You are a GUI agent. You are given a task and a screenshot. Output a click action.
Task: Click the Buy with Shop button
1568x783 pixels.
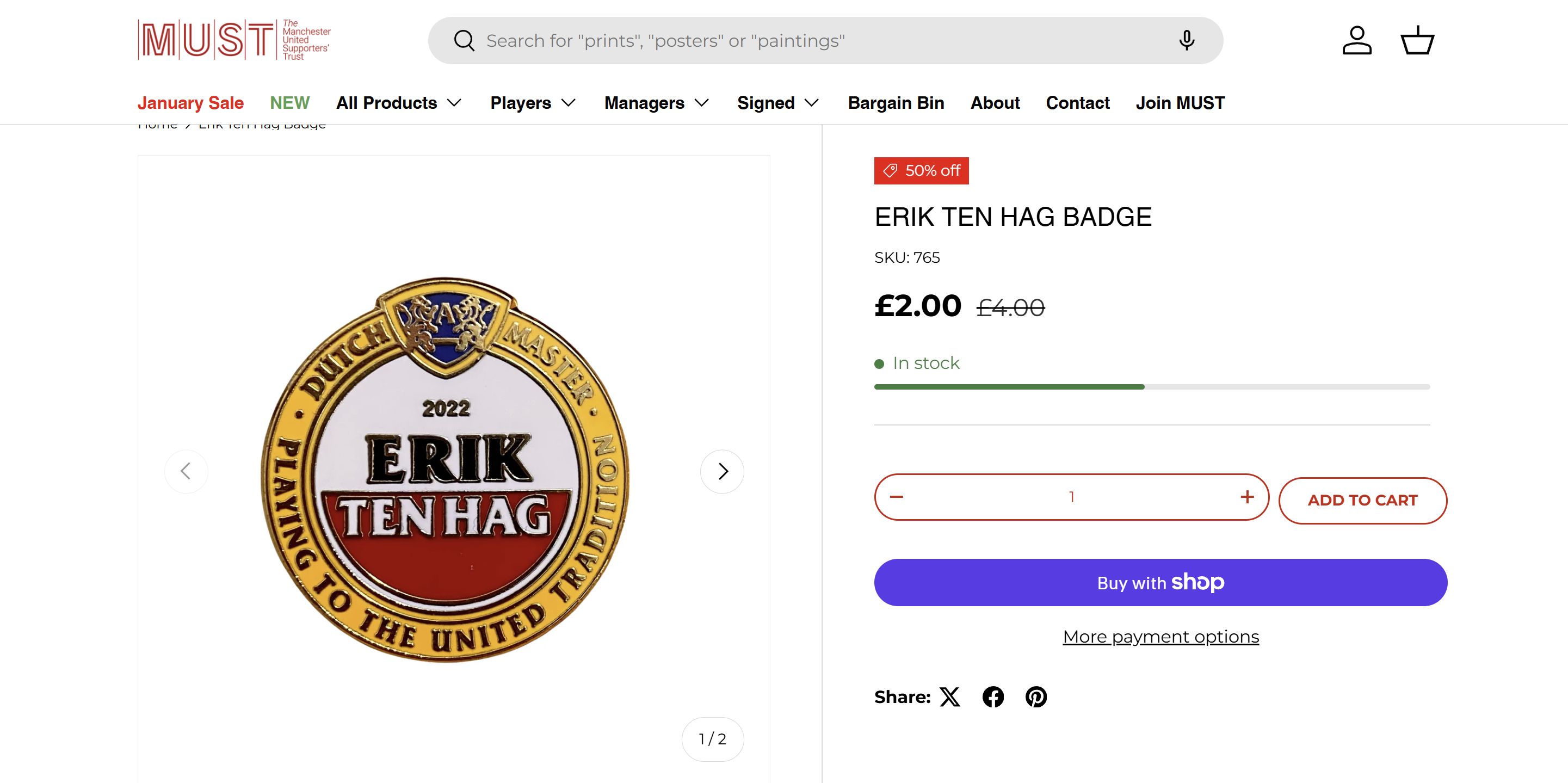1161,582
